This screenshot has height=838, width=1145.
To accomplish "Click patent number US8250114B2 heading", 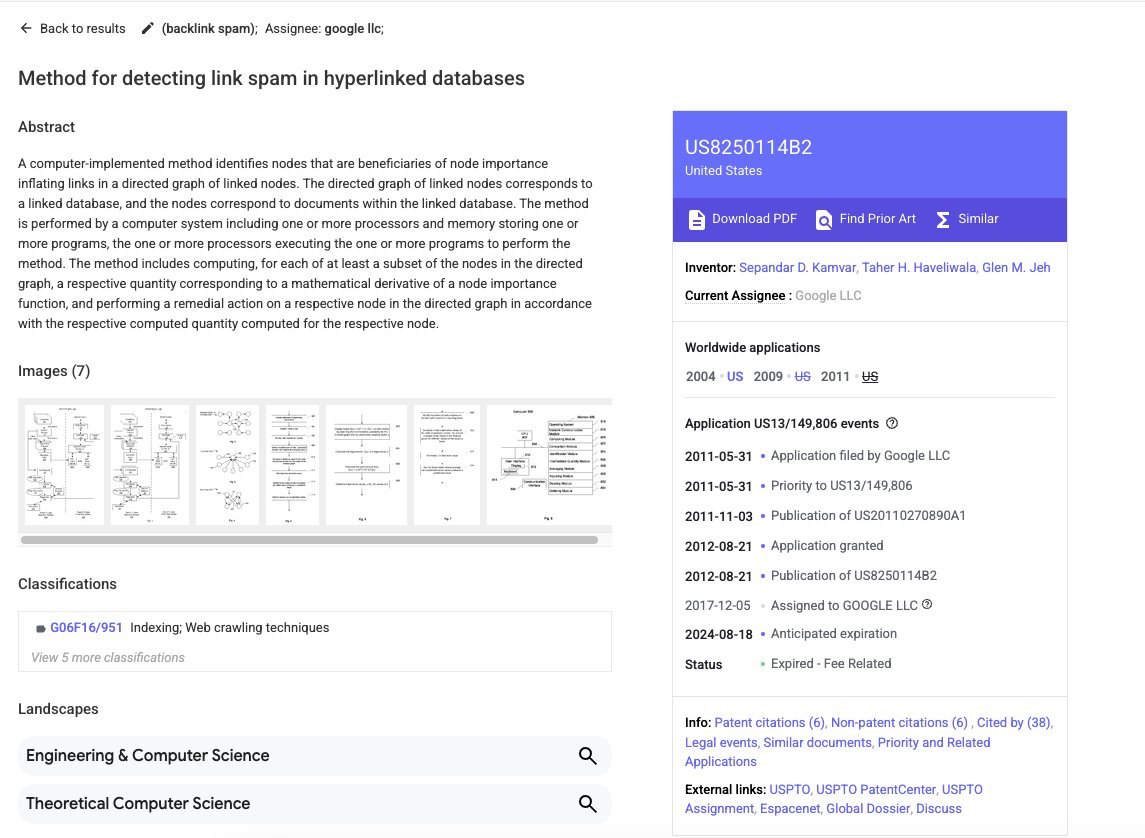I will 748,147.
